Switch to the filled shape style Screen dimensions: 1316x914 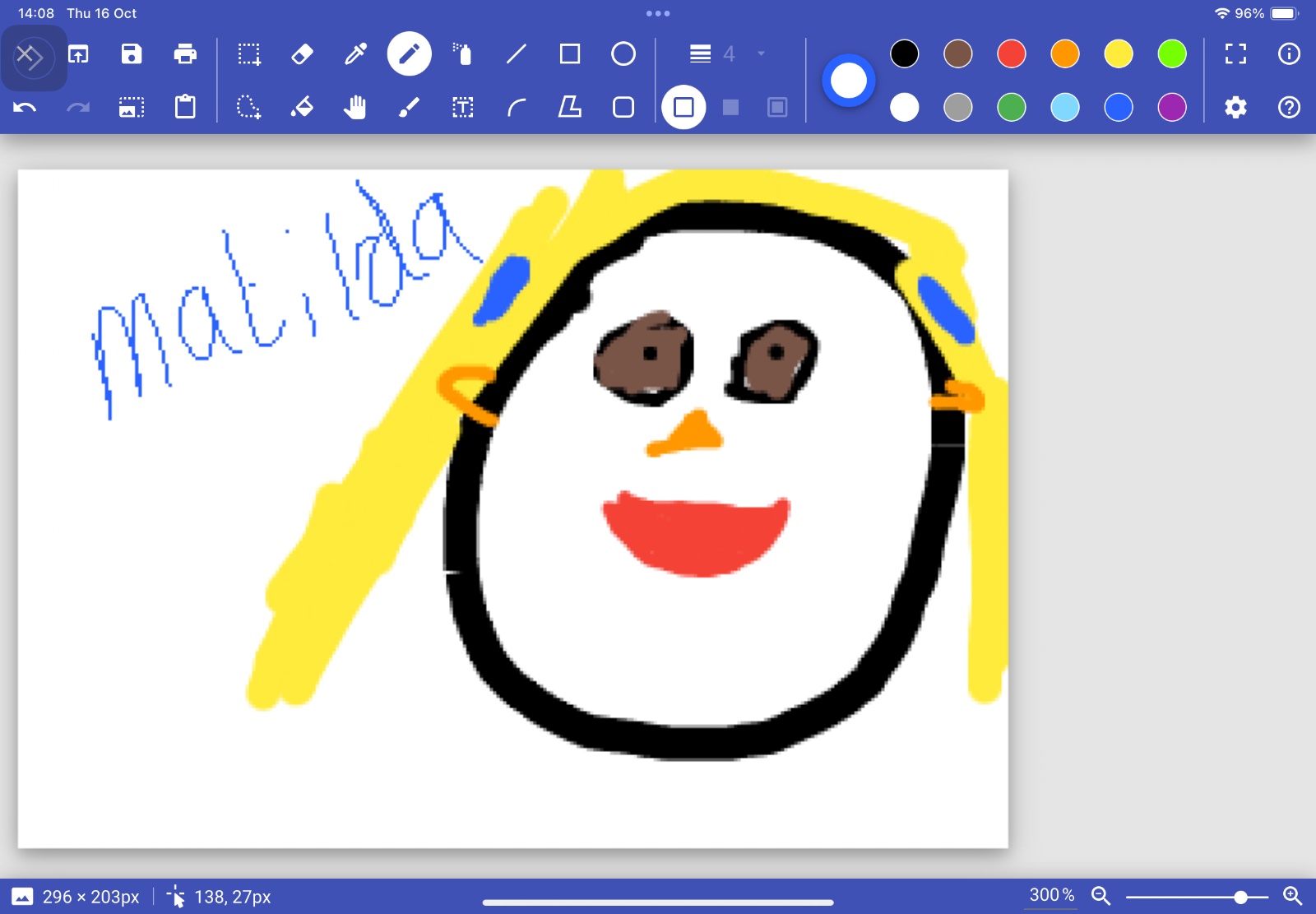730,107
